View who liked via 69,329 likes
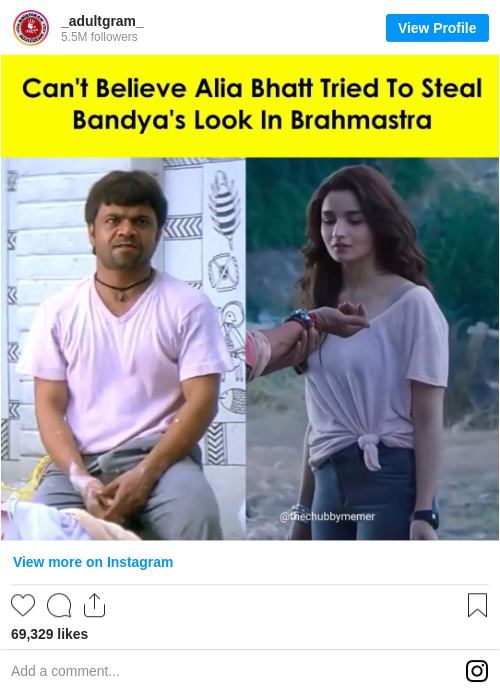Viewport: 500px width, 696px height. pyautogui.click(x=49, y=634)
